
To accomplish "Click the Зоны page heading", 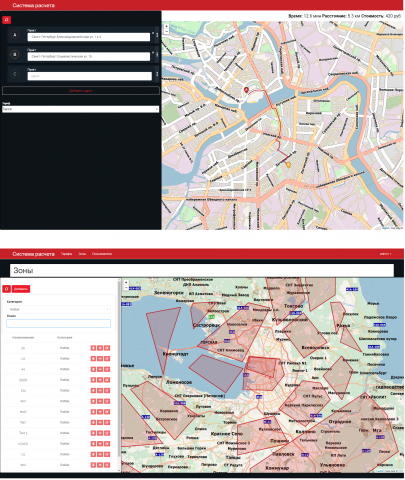I will point(23,270).
